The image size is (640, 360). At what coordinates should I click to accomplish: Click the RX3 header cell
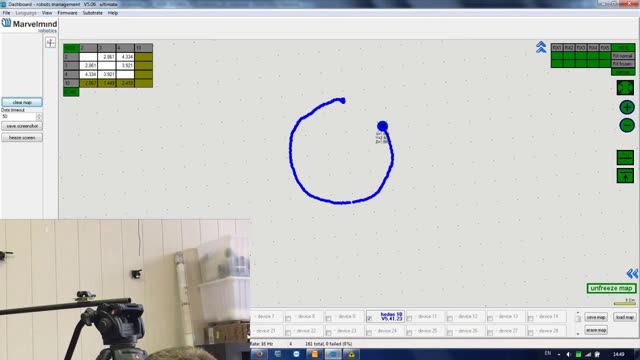[581, 48]
